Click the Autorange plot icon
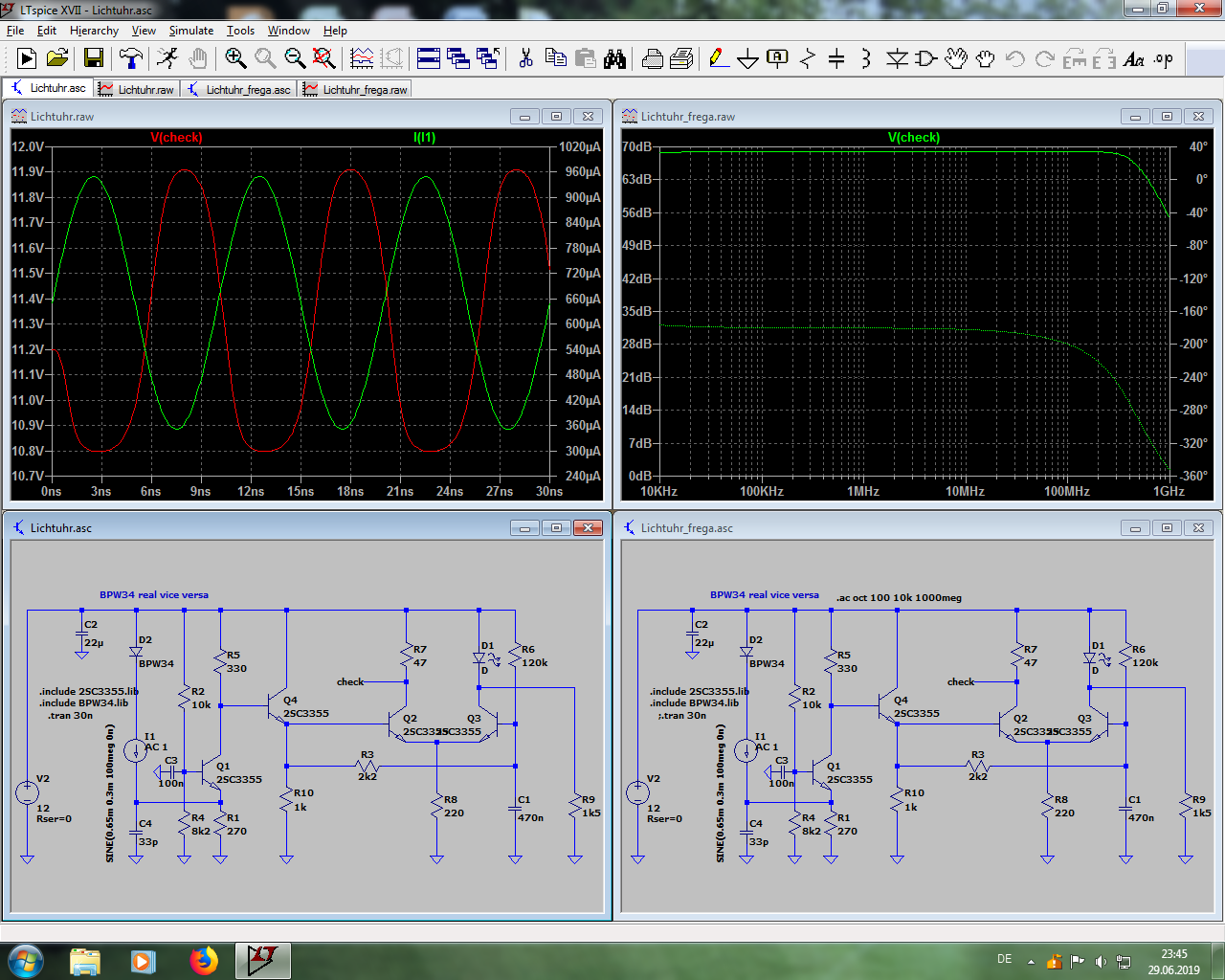Screen dimensions: 1225x980 click(362, 59)
